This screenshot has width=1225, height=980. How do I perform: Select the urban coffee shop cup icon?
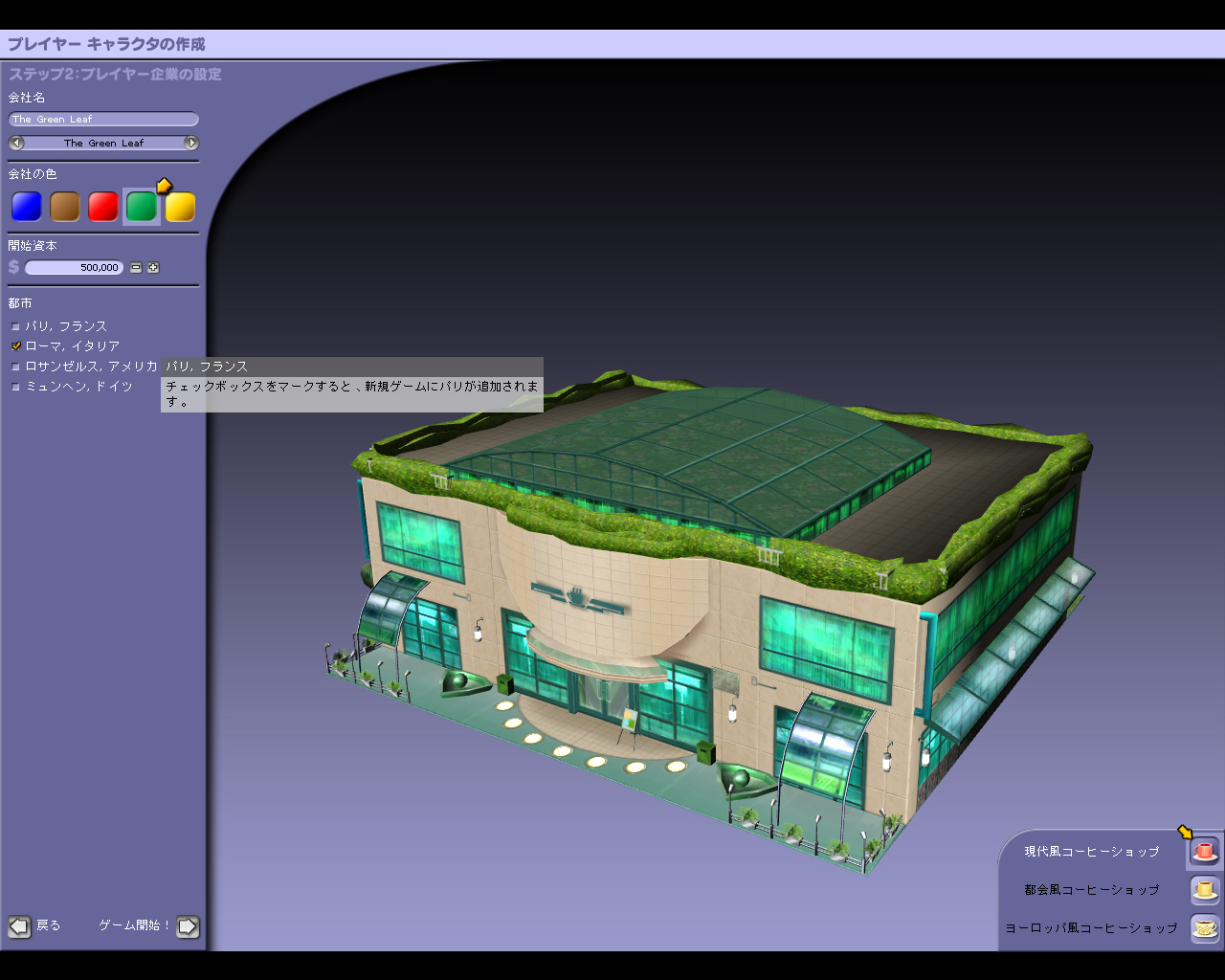pos(1205,890)
